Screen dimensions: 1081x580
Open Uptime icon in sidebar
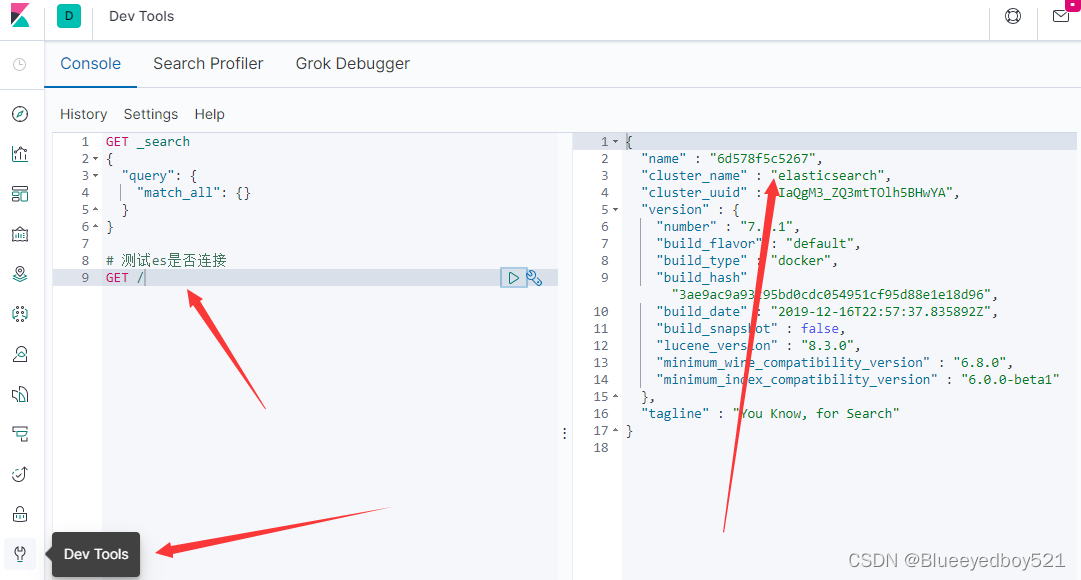(20, 474)
